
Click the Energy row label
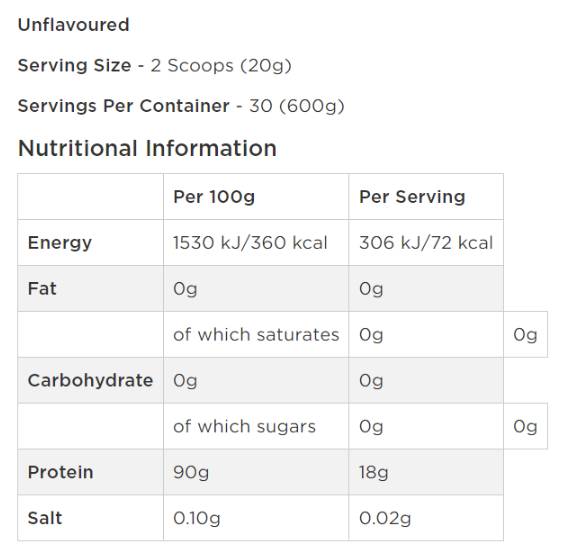tap(60, 243)
